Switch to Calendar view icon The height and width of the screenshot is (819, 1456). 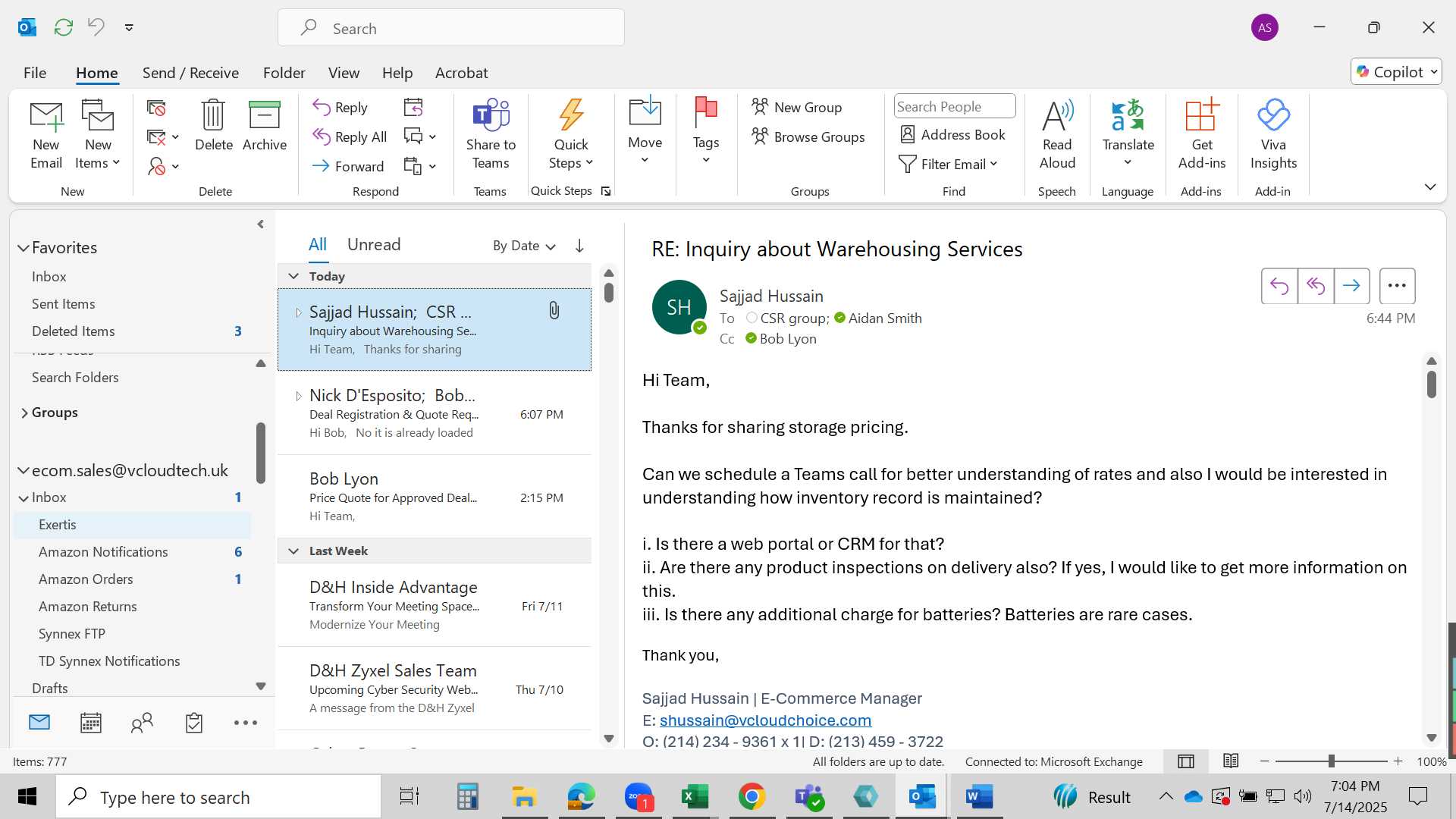tap(91, 723)
